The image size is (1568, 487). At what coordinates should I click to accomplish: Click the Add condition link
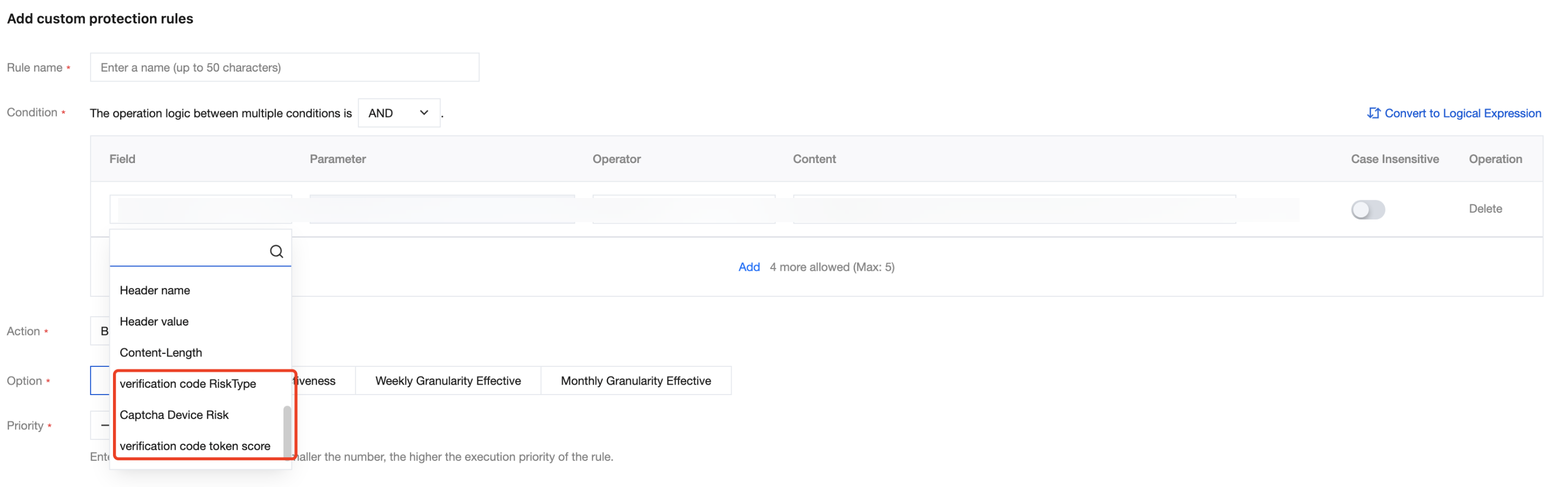(x=748, y=267)
